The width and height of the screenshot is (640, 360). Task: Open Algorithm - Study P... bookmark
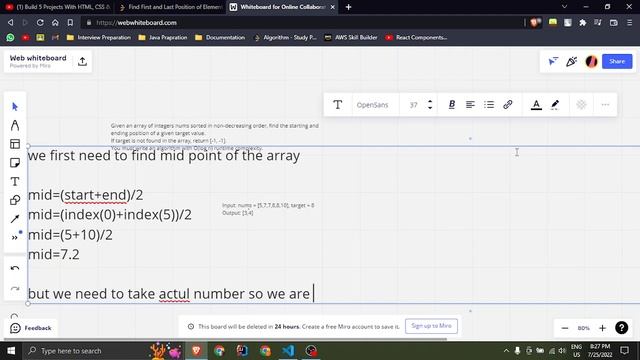(285, 38)
